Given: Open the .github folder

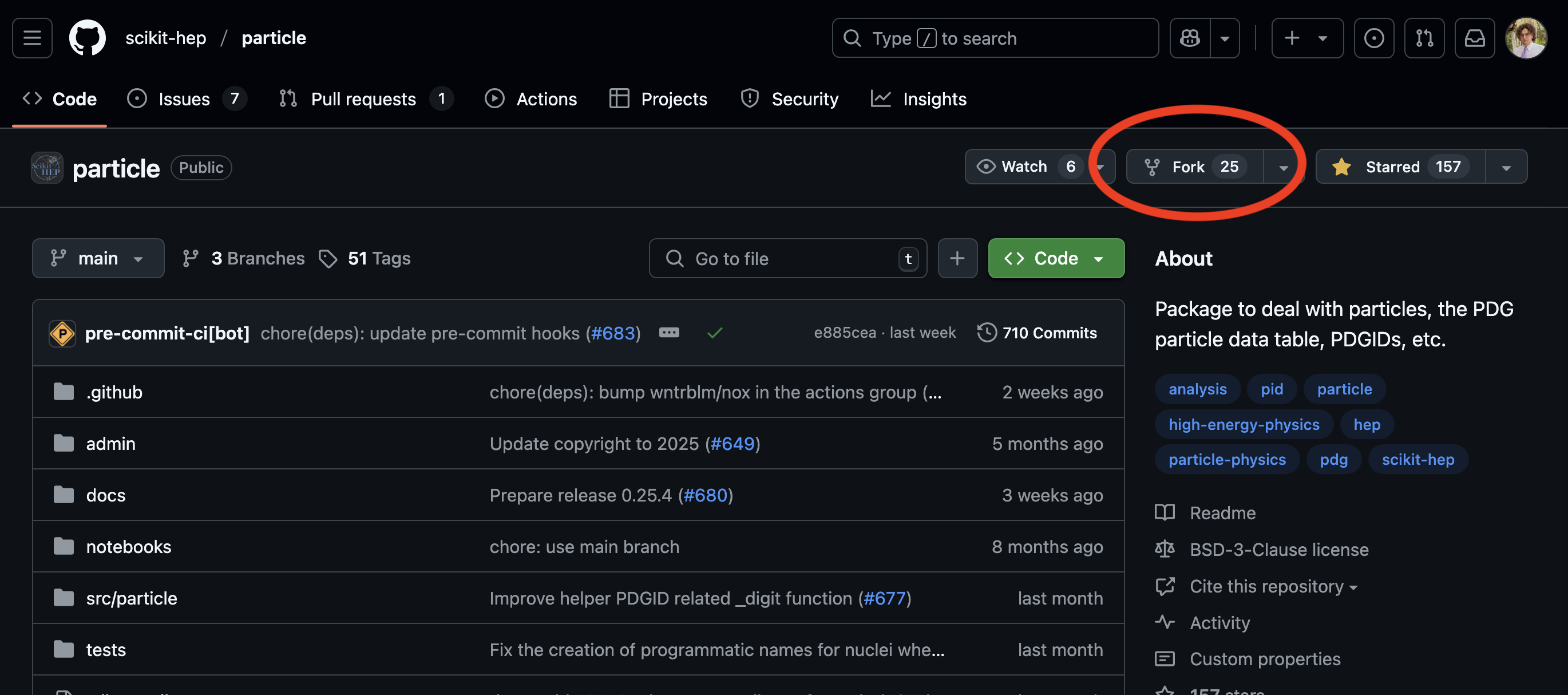Looking at the screenshot, I should [114, 392].
